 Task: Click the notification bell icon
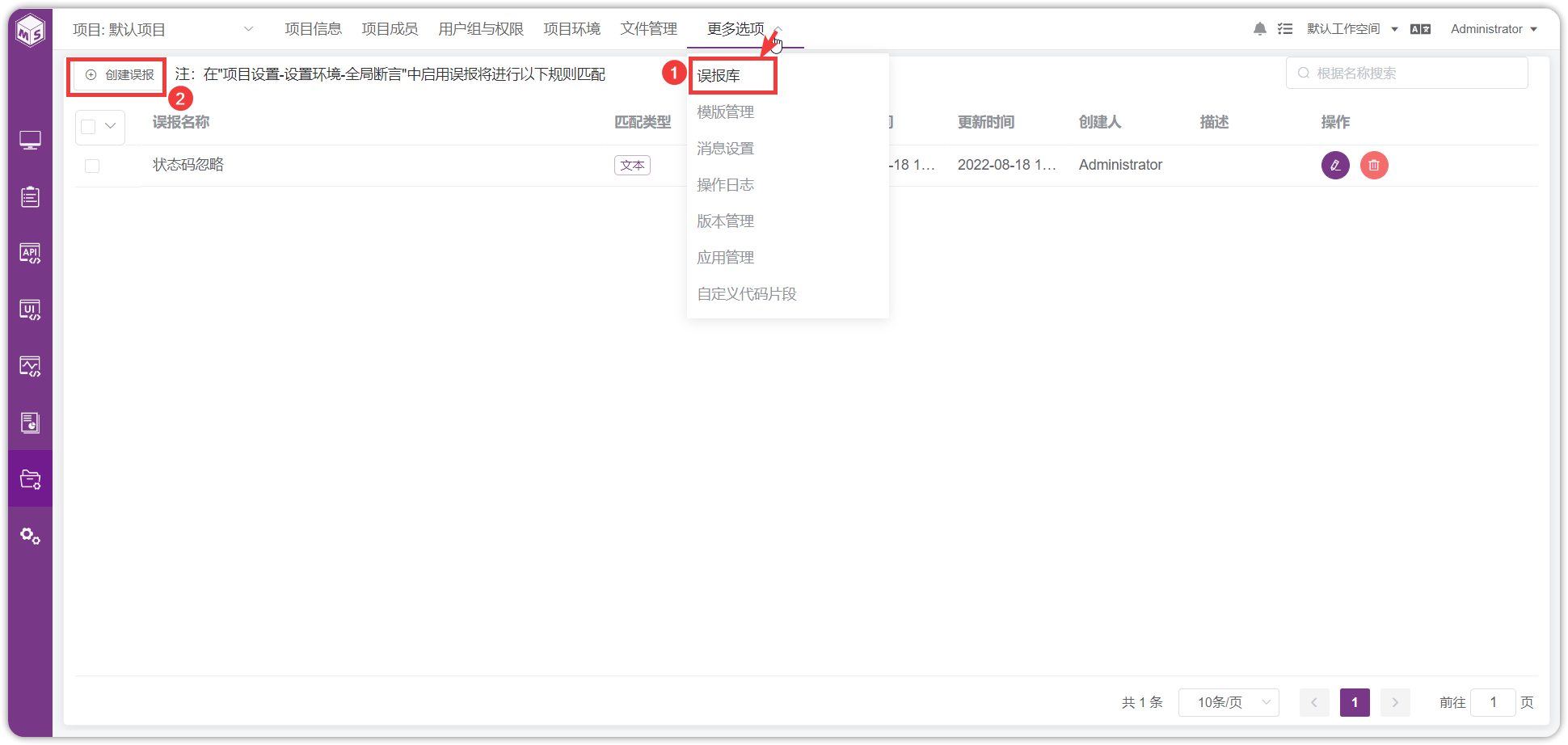click(1259, 29)
